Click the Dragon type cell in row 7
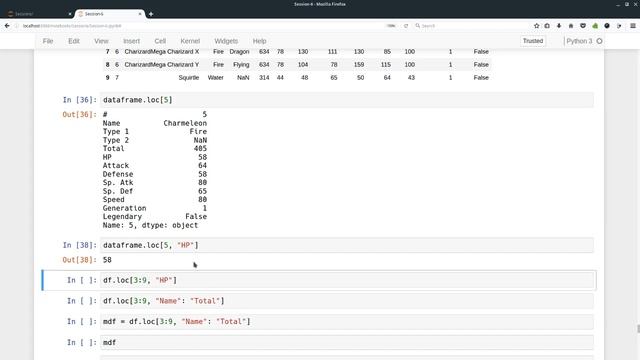This screenshot has width=640, height=360. point(239,51)
